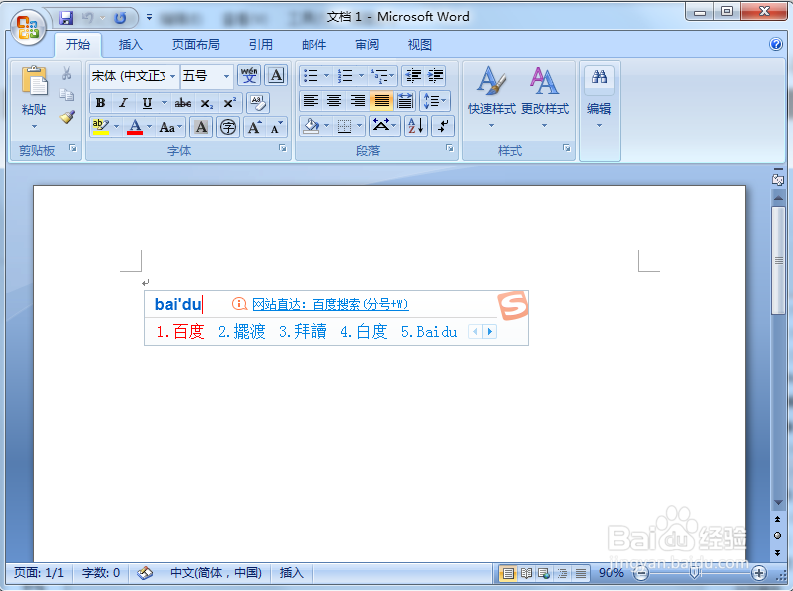Sort text with the A-Z icon

coord(416,126)
